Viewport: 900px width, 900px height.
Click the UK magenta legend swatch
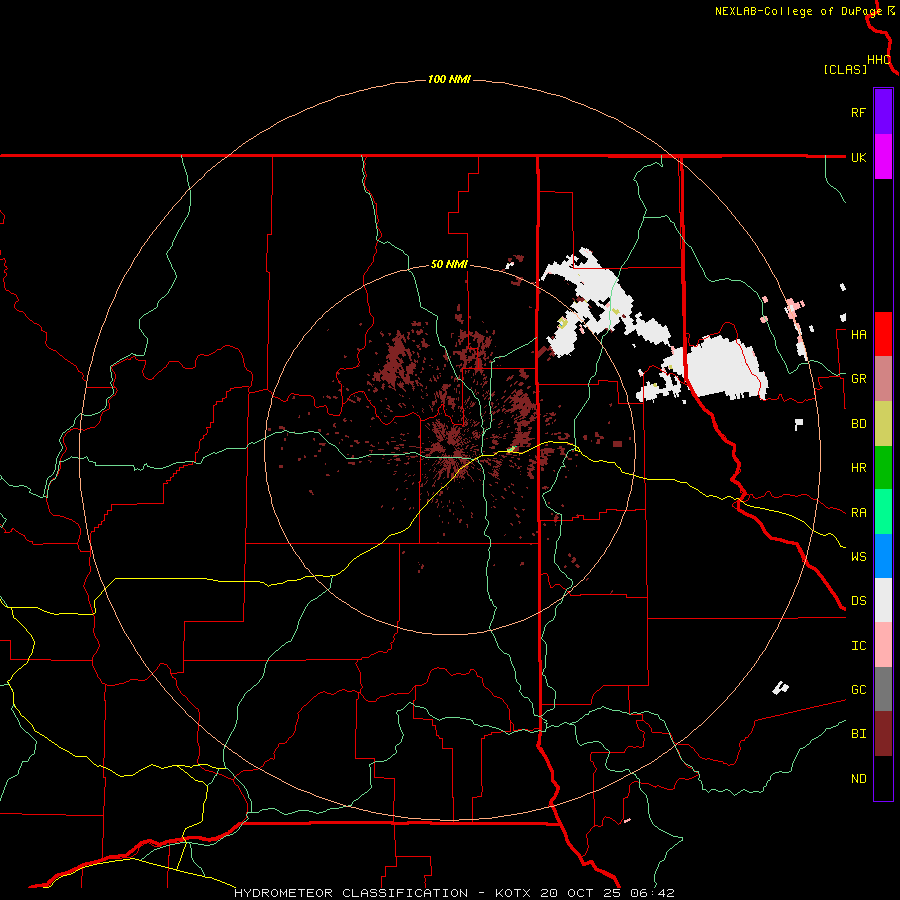(x=883, y=157)
